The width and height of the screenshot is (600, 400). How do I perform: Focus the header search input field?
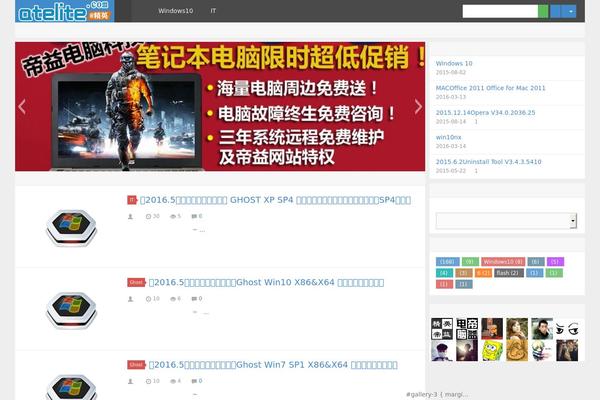pyautogui.click(x=500, y=11)
